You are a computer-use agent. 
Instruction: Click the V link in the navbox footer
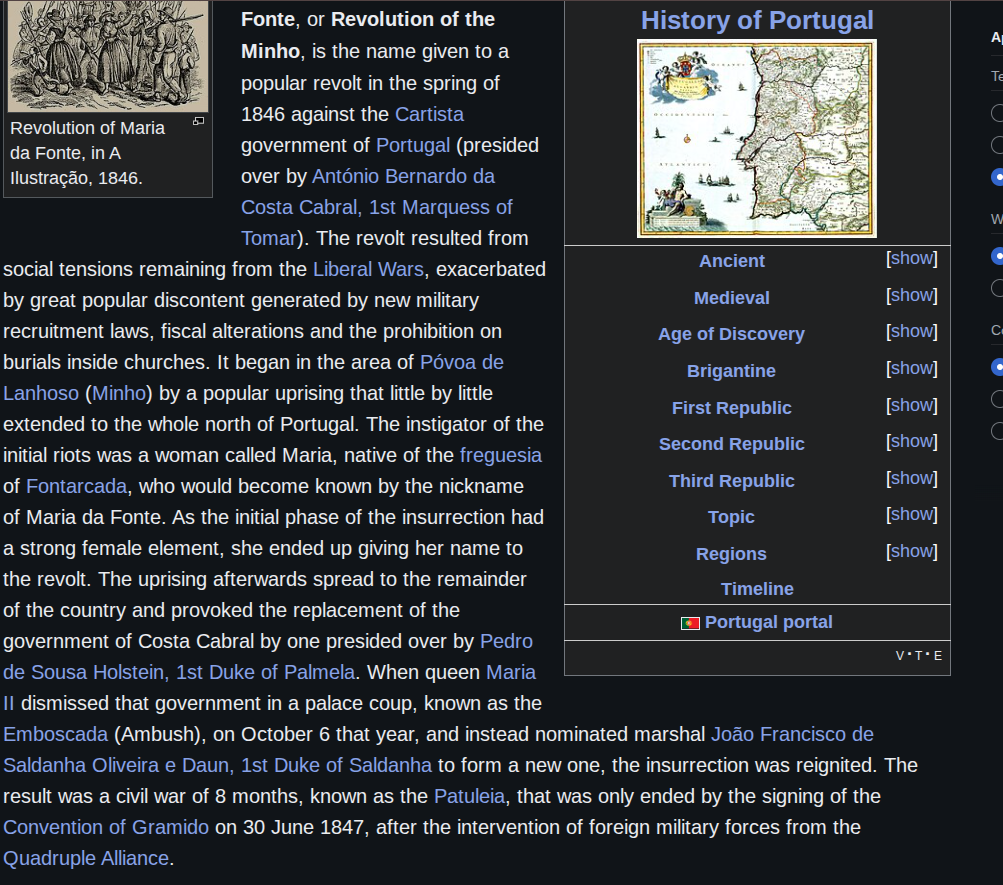900,655
